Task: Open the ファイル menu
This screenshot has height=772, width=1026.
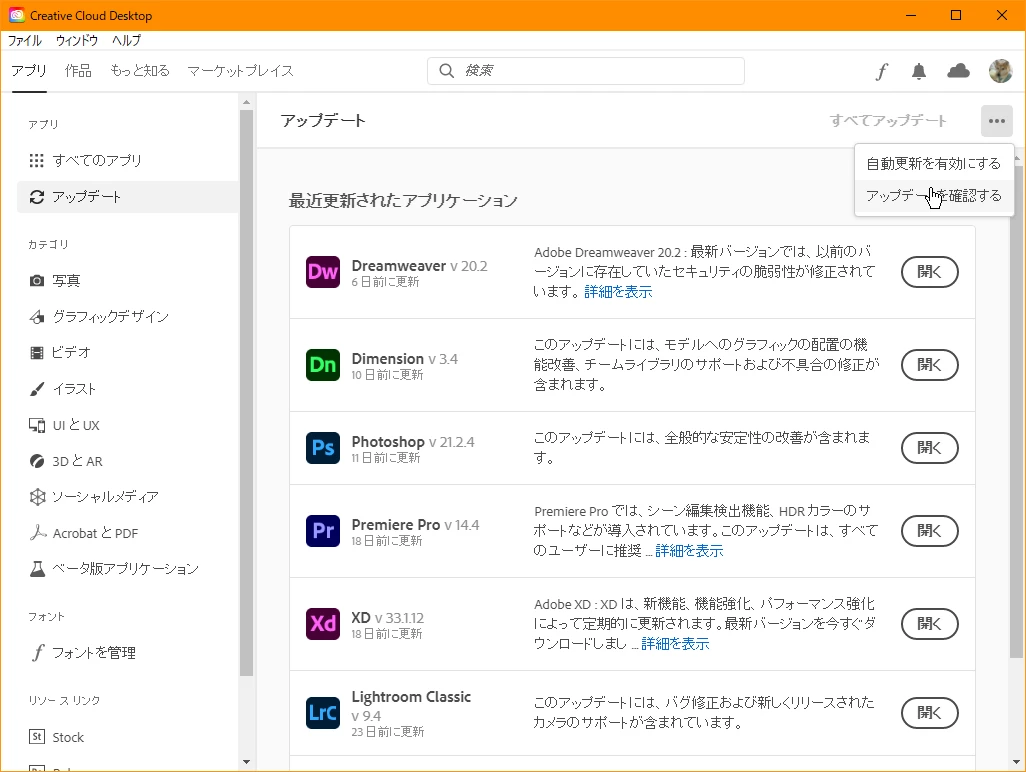Action: 25,41
